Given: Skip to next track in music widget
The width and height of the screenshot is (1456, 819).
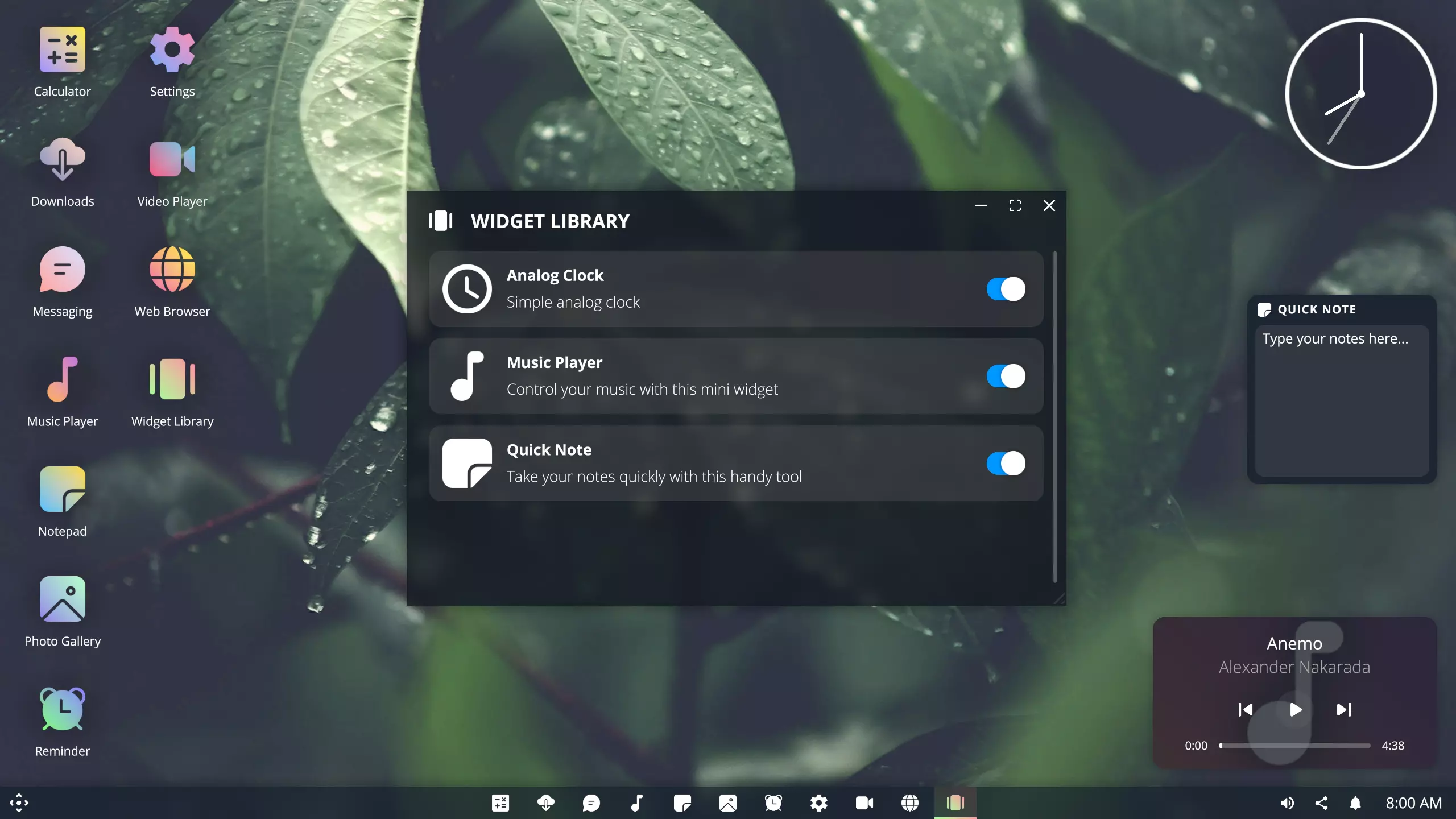Looking at the screenshot, I should (1343, 710).
